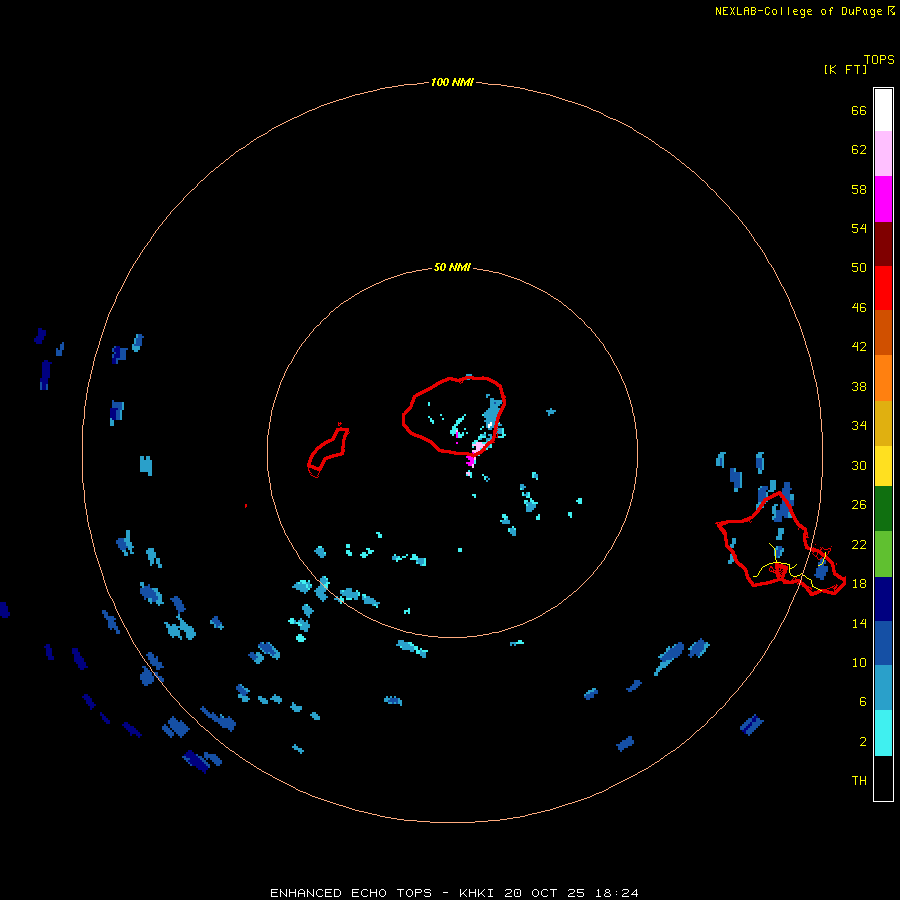Click the '100 NMI' range ring label
This screenshot has height=900, width=900.
pos(452,83)
